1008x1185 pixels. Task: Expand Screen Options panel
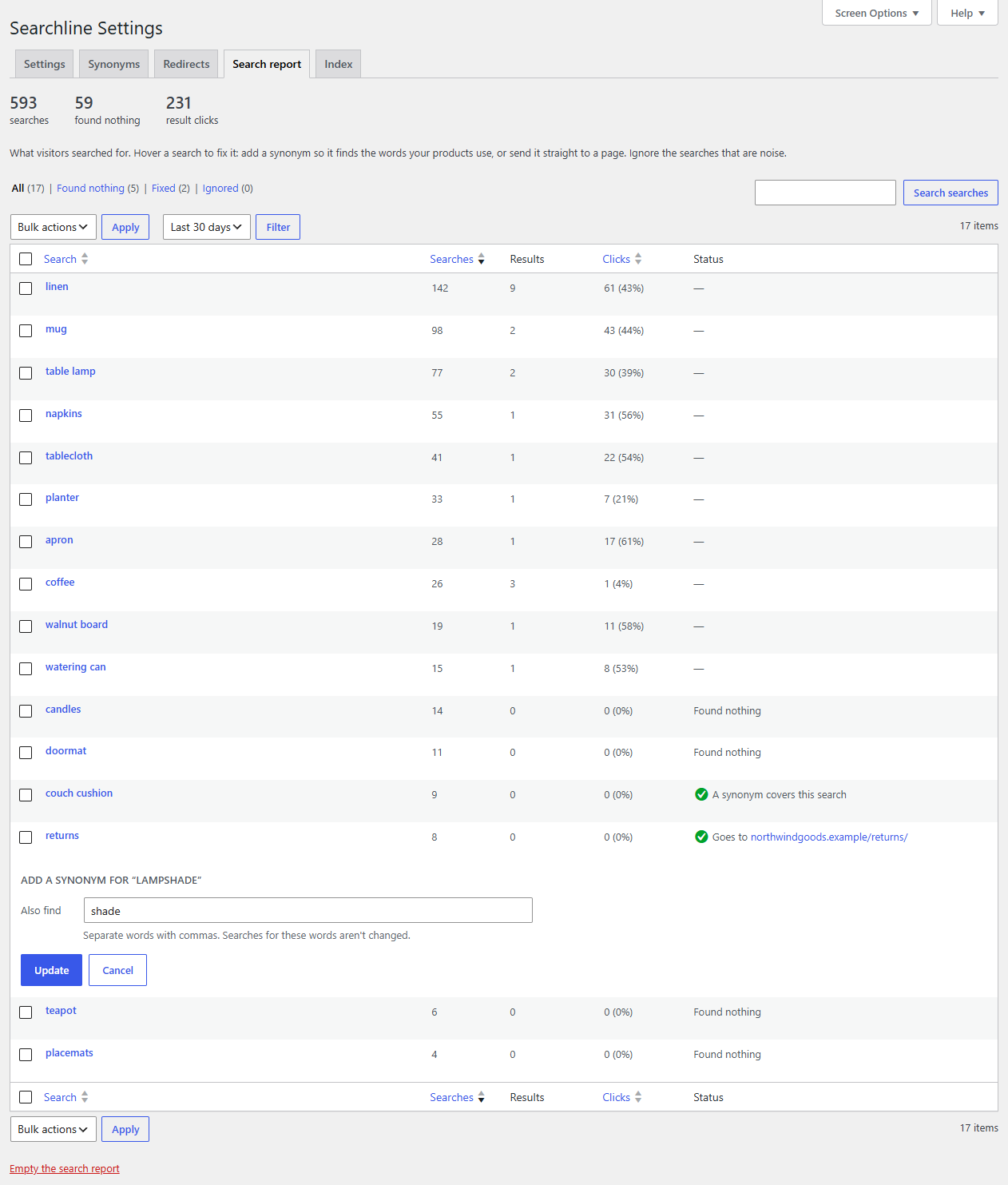click(877, 13)
